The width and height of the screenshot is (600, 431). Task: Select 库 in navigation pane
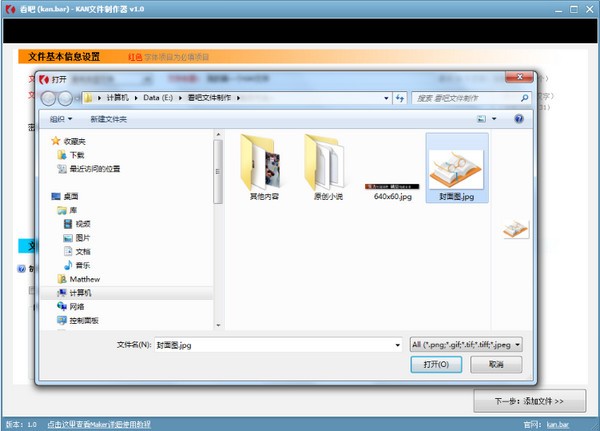pyautogui.click(x=67, y=210)
